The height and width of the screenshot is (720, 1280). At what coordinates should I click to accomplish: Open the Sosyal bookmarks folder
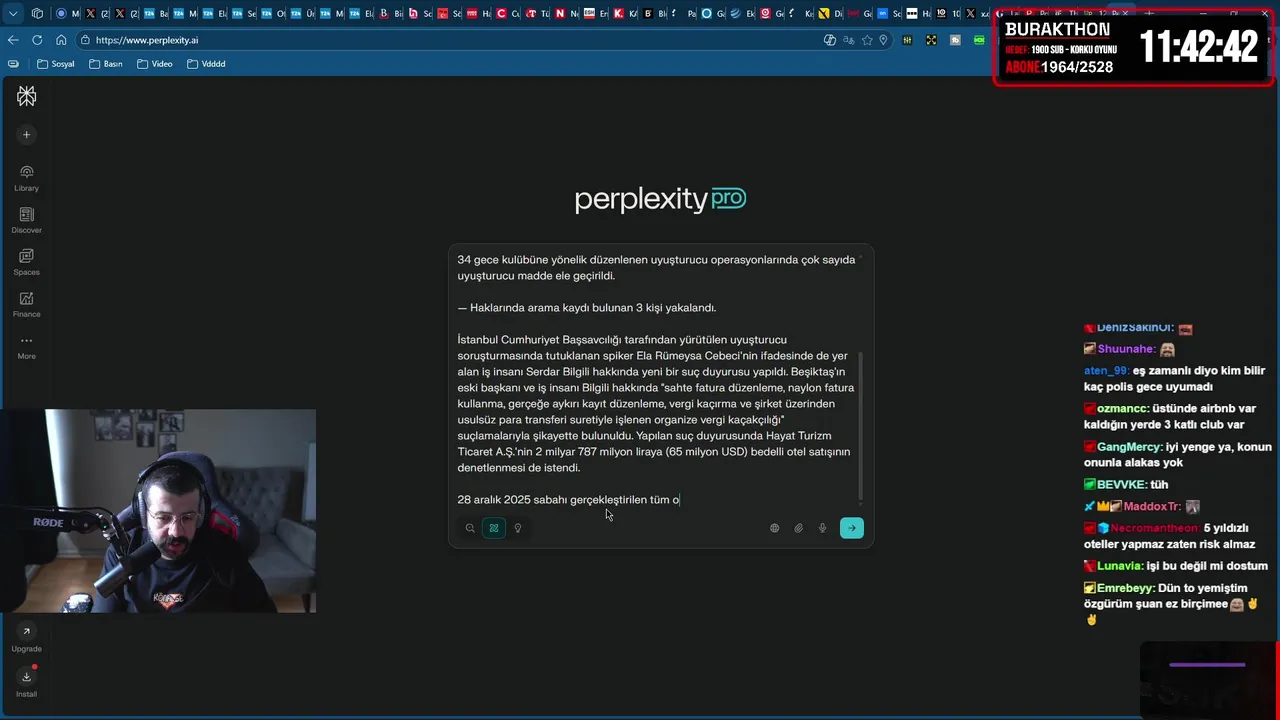(56, 64)
